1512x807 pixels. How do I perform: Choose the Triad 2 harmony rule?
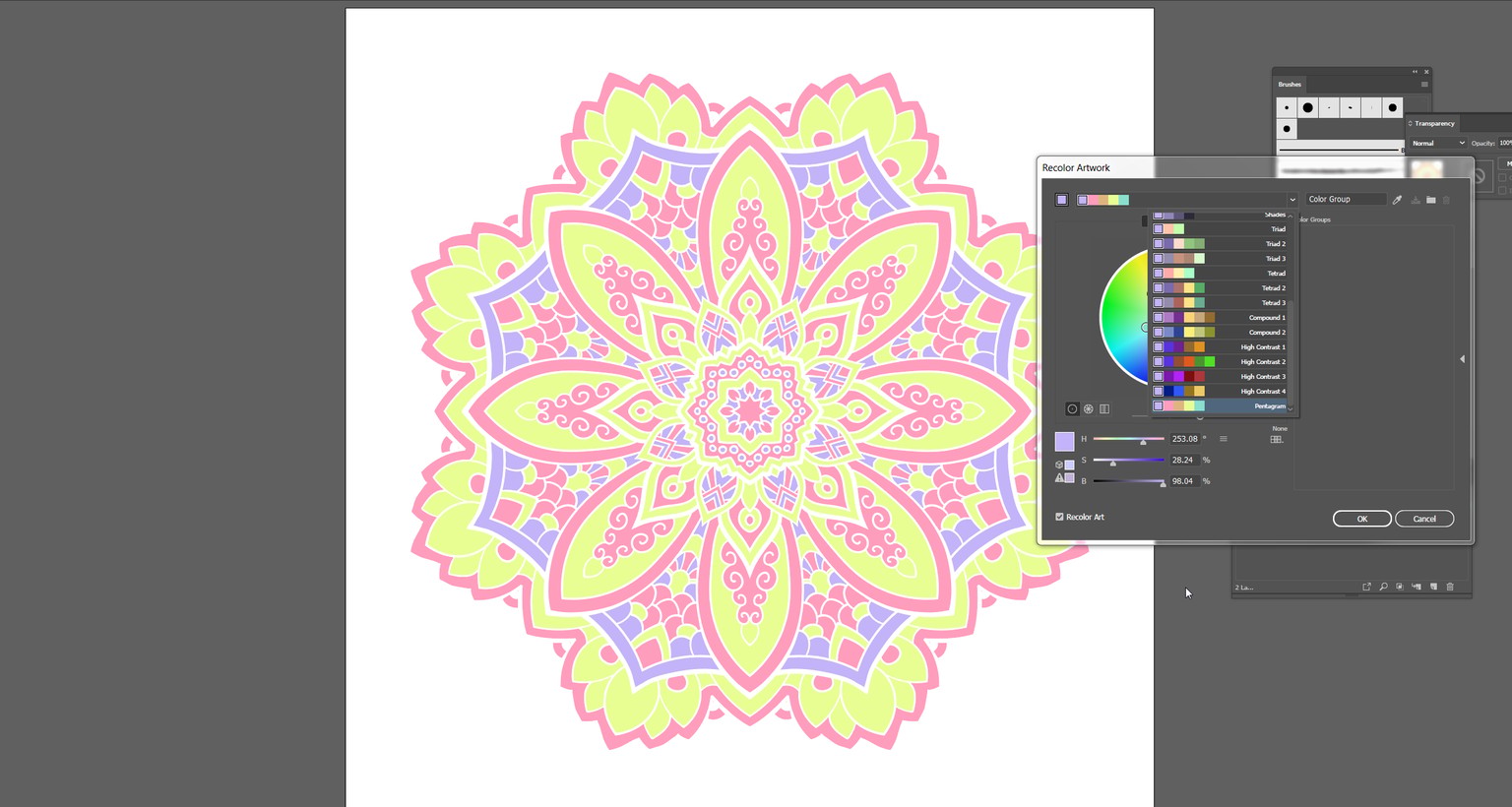click(x=1221, y=244)
